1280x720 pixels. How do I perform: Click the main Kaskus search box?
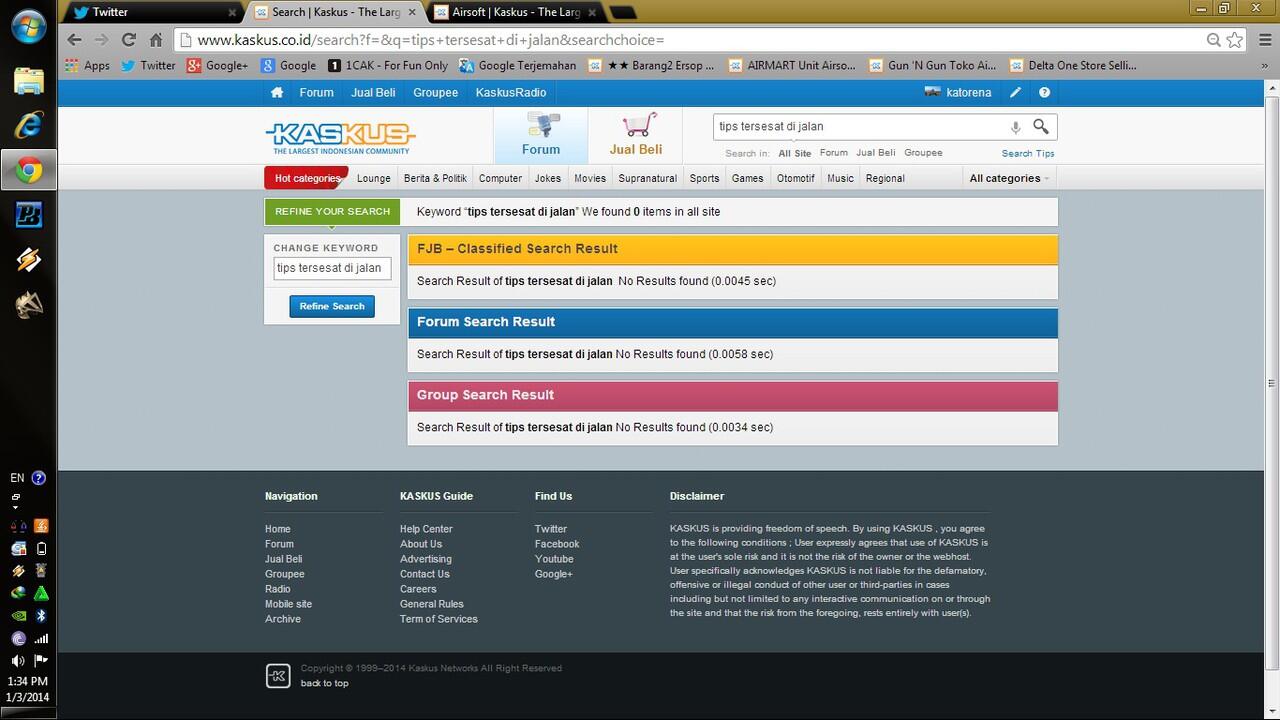click(x=860, y=127)
